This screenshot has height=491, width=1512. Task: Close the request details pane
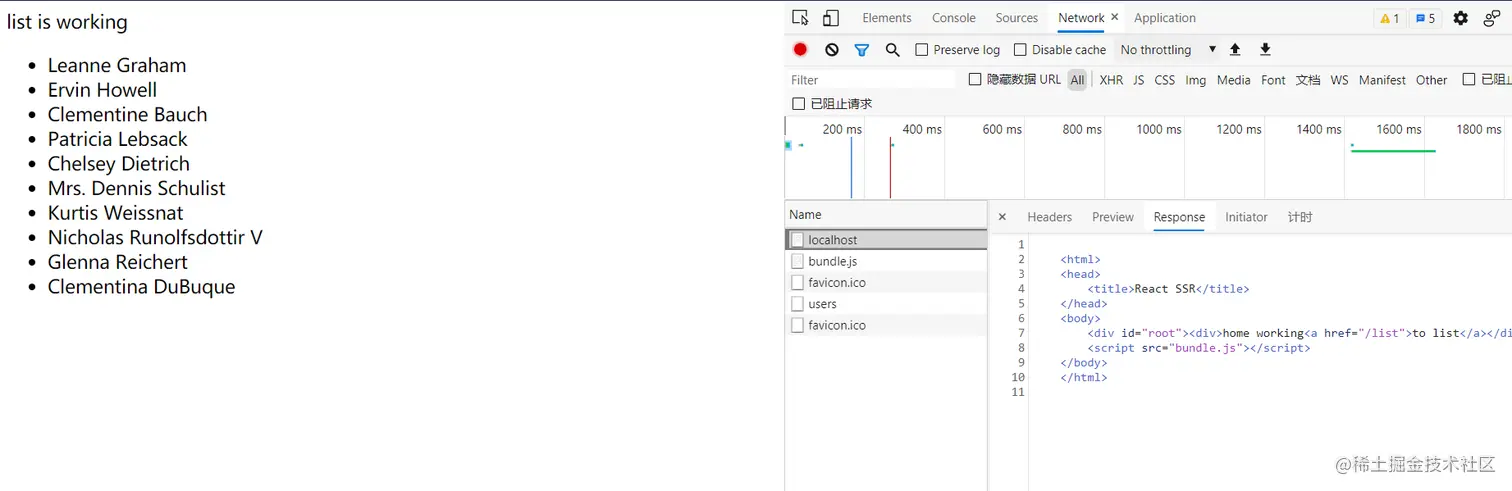[1002, 217]
